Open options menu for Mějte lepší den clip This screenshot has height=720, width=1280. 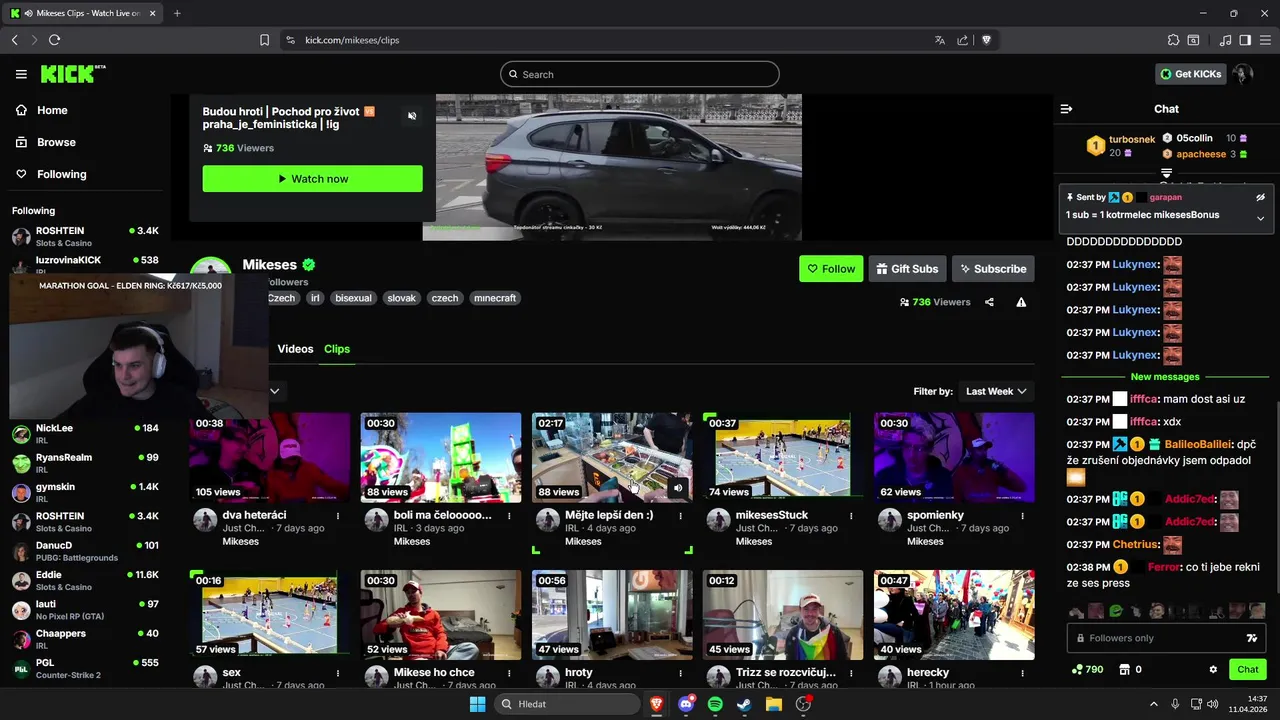tap(680, 516)
